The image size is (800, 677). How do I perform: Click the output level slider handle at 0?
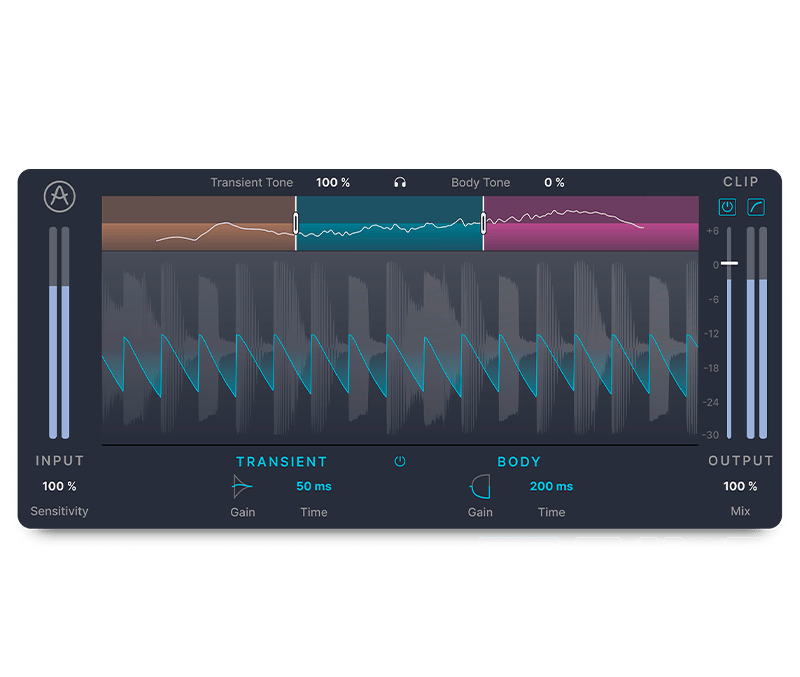[730, 263]
